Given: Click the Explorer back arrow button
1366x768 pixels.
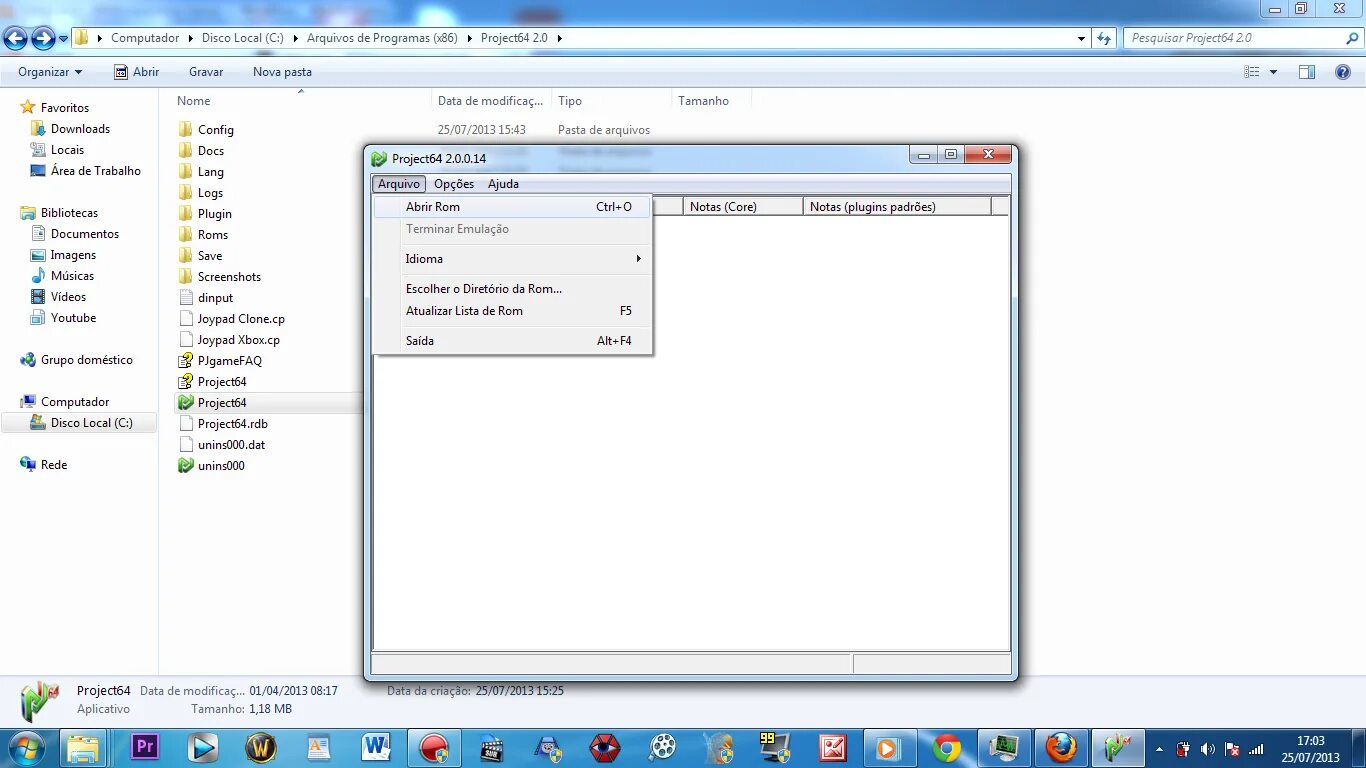Looking at the screenshot, I should pyautogui.click(x=16, y=38).
